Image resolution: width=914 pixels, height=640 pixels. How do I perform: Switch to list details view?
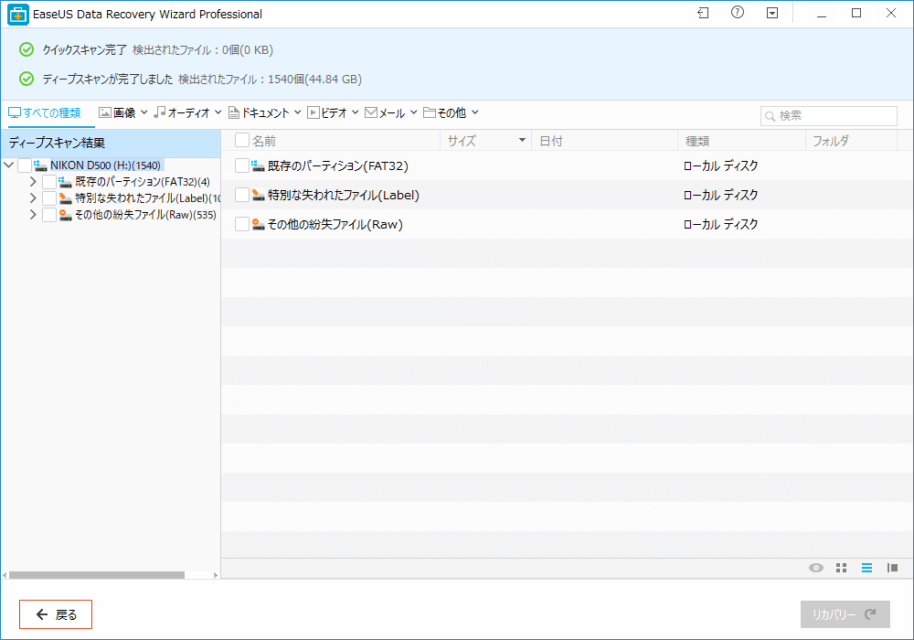pyautogui.click(x=867, y=568)
